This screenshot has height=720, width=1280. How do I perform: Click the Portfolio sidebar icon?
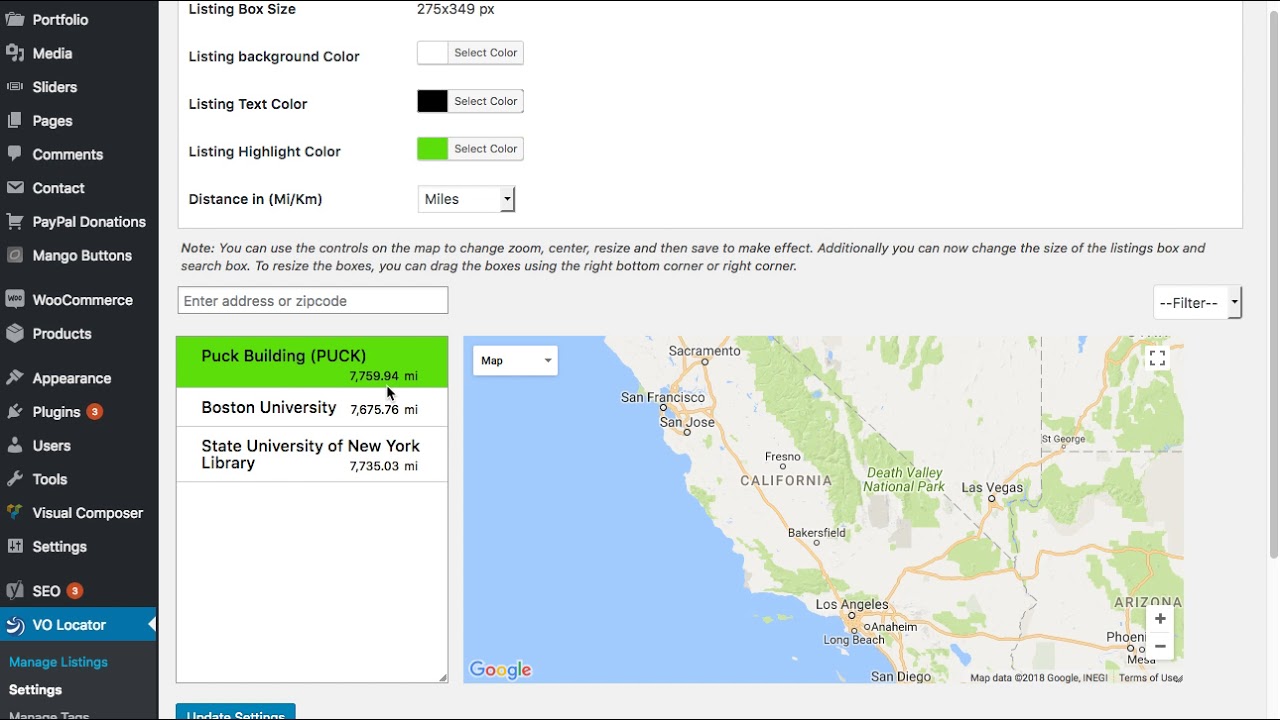pos(15,19)
